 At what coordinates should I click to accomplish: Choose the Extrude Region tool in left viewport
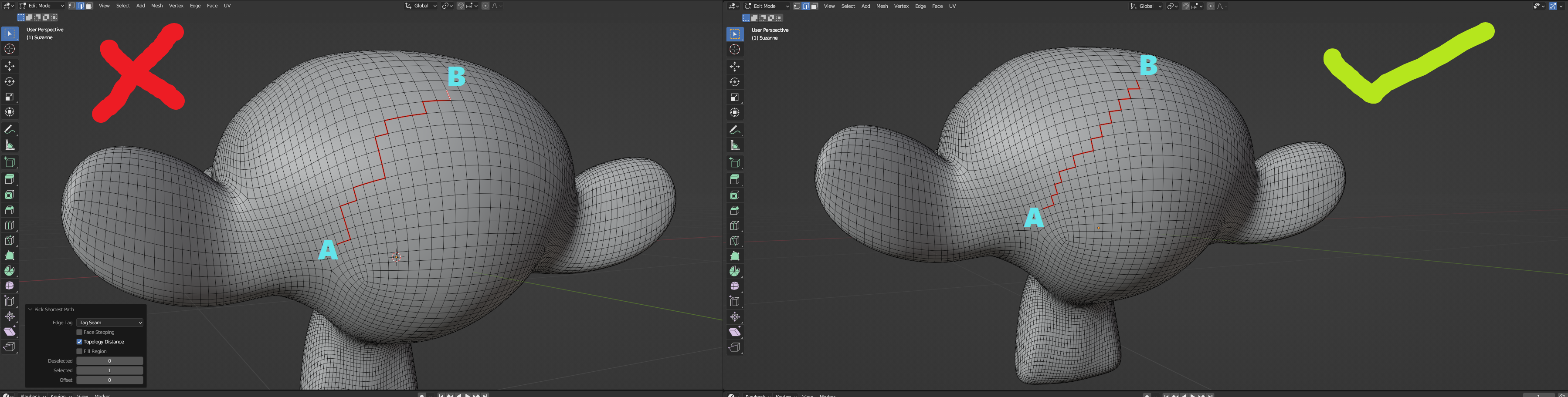10,179
